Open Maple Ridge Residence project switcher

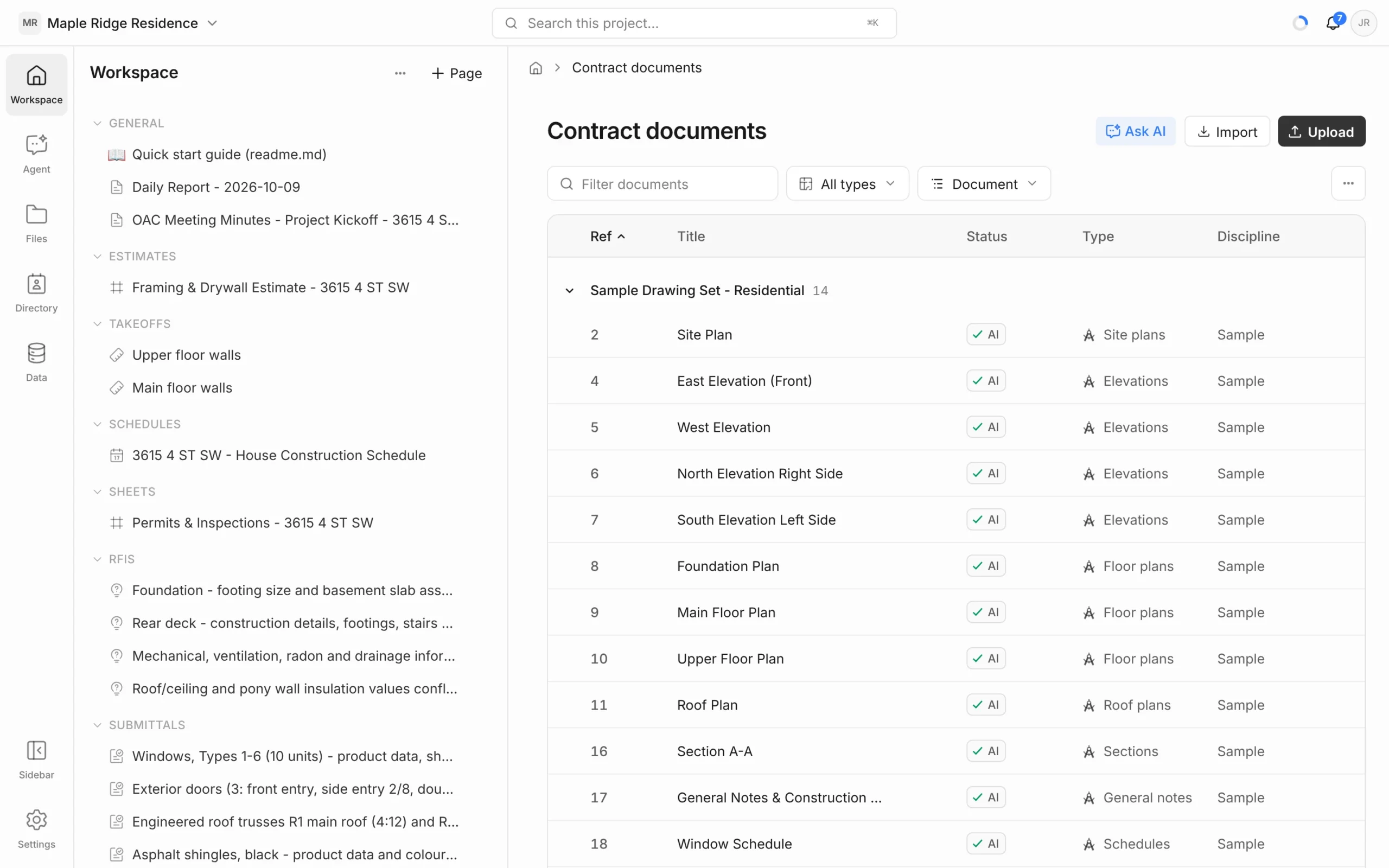119,23
